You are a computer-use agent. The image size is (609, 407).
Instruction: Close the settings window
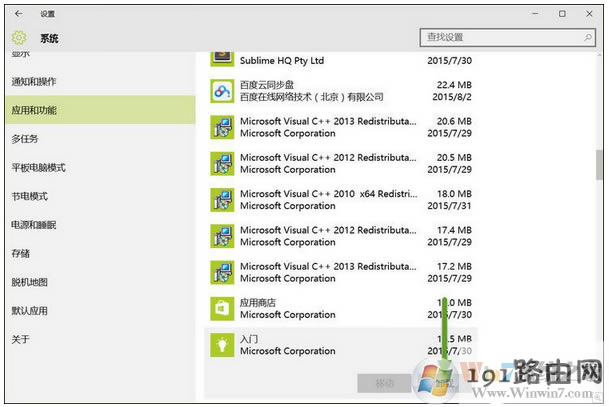coord(589,14)
